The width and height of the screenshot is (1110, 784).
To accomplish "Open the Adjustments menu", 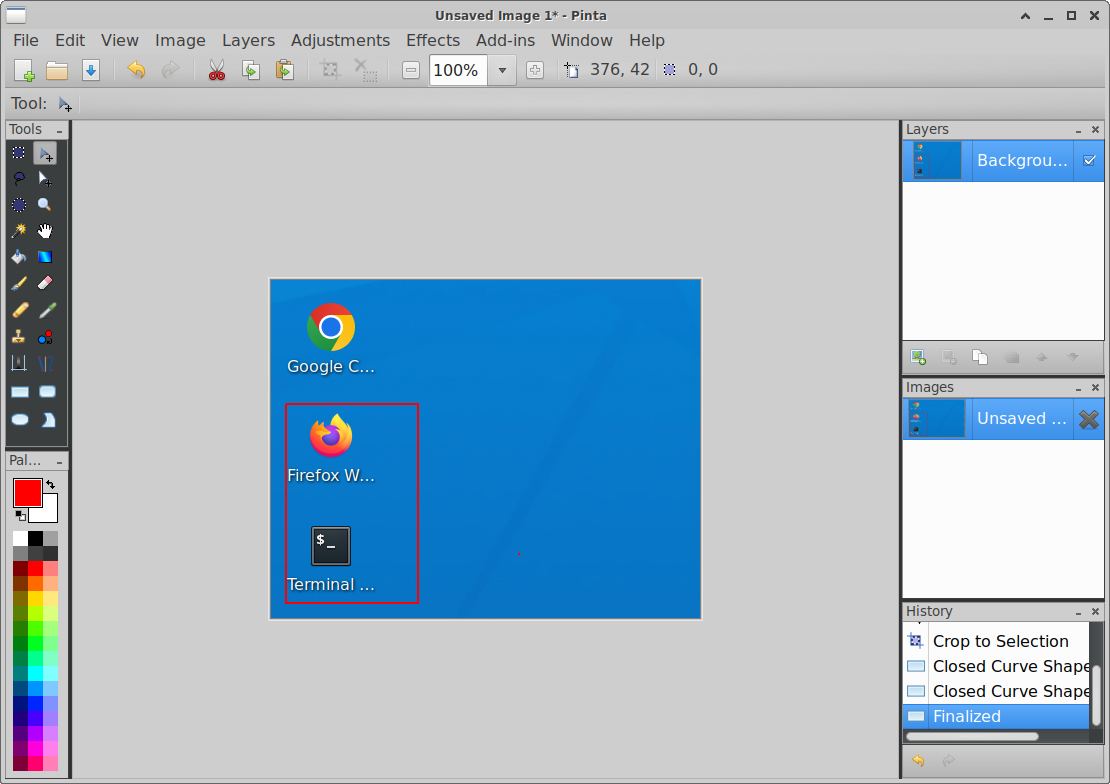I will coord(340,40).
